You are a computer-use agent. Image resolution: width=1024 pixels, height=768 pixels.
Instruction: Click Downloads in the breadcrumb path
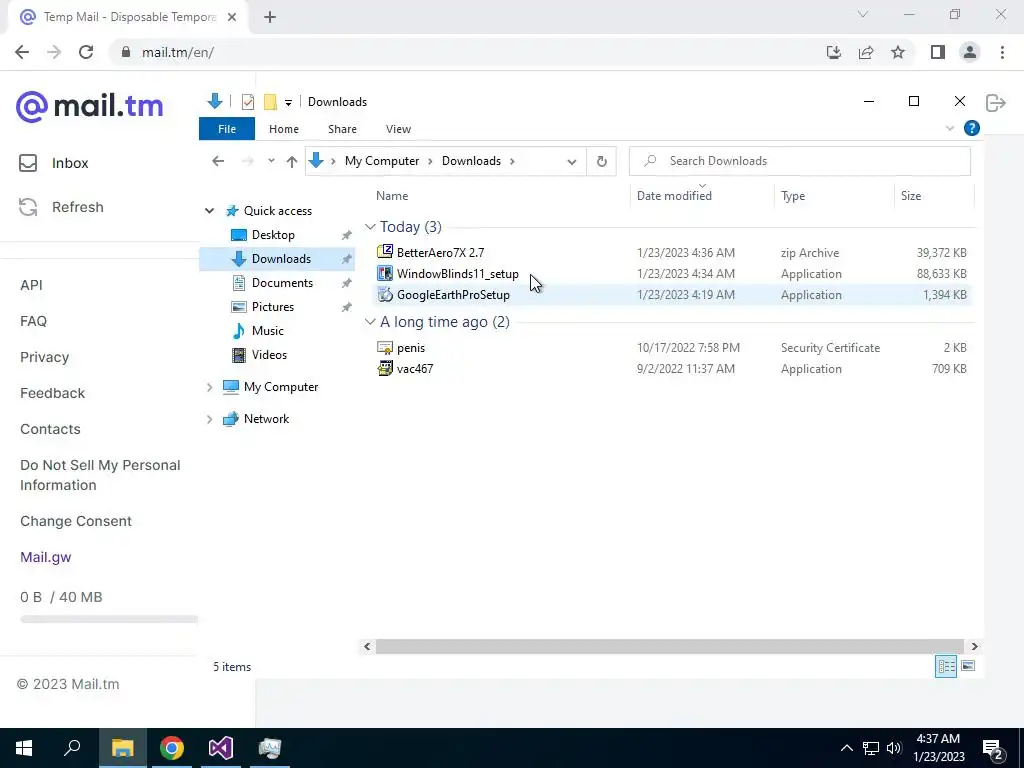tap(471, 161)
